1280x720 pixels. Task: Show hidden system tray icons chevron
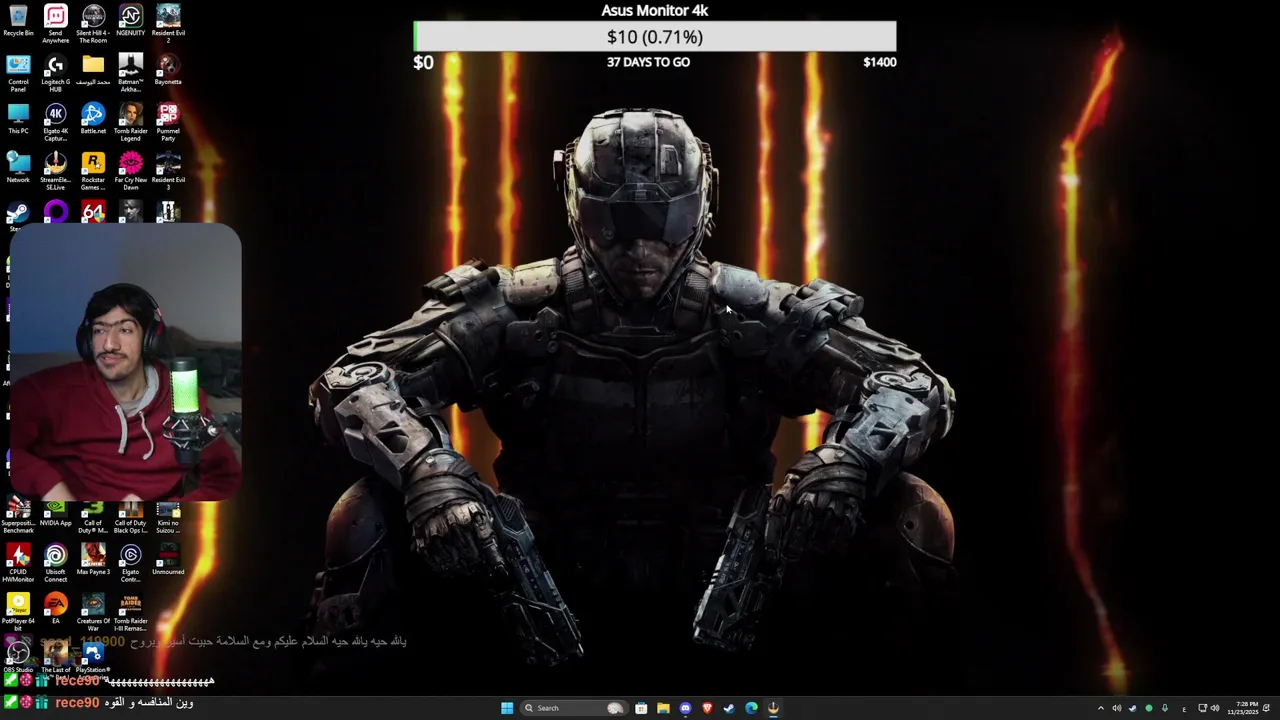(1101, 708)
